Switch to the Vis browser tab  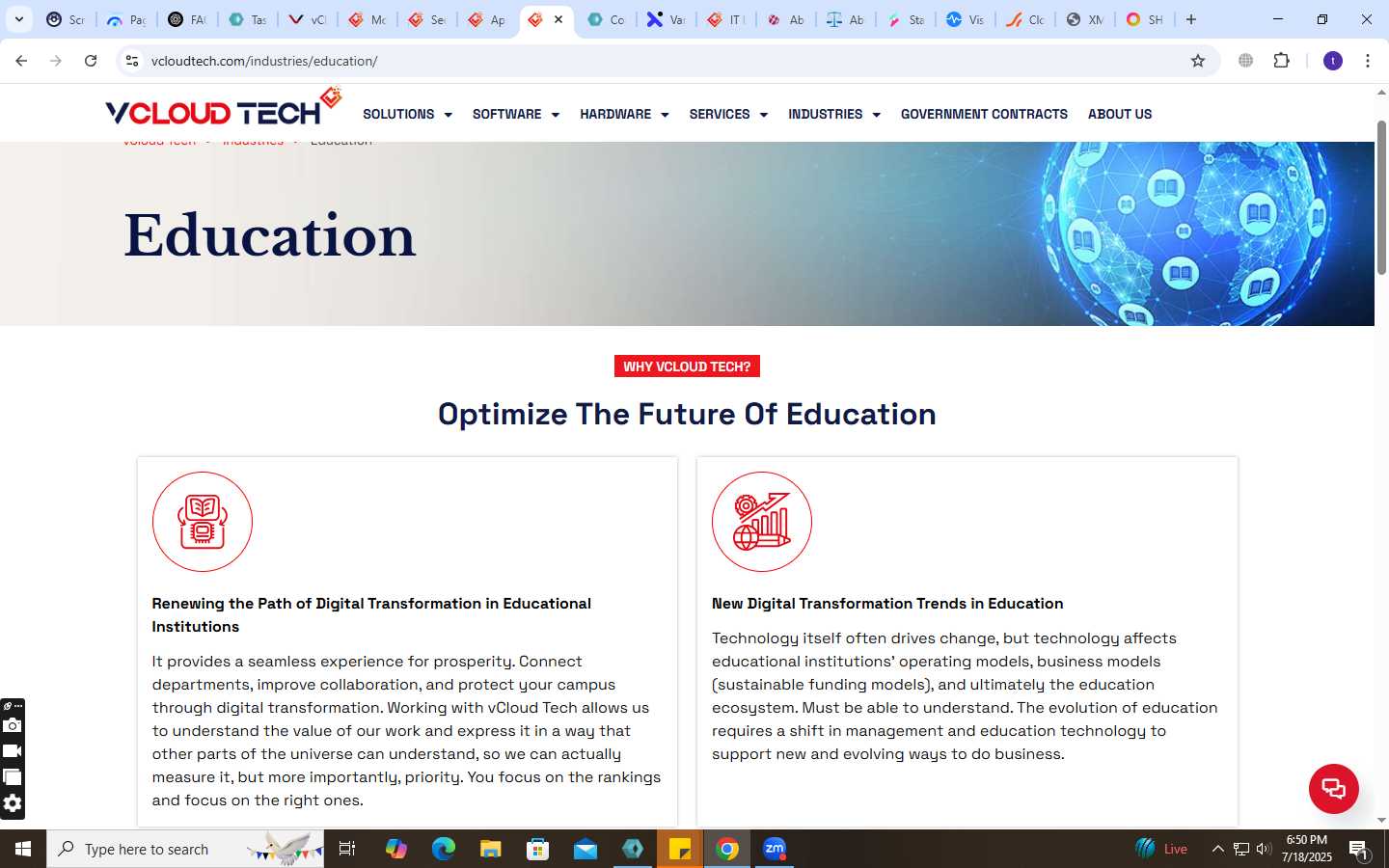(966, 19)
